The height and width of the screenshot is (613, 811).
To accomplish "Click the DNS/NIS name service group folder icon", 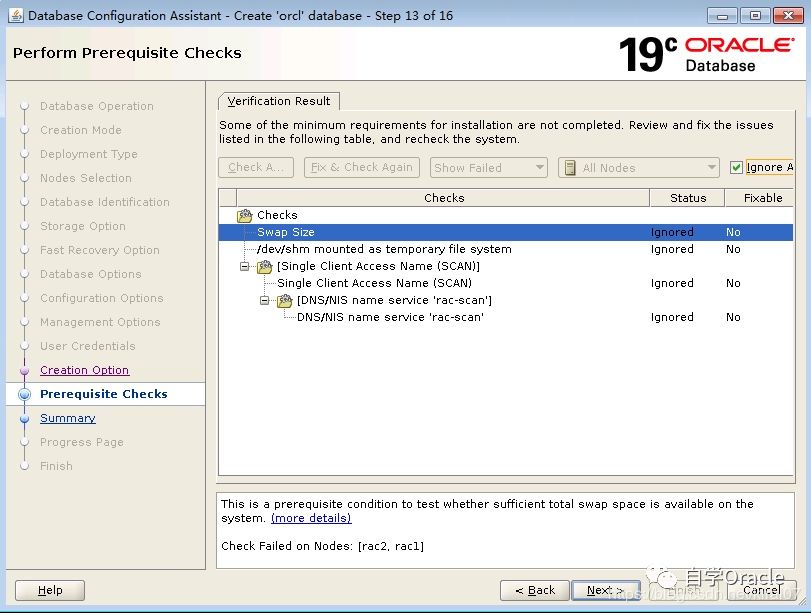I will [284, 301].
